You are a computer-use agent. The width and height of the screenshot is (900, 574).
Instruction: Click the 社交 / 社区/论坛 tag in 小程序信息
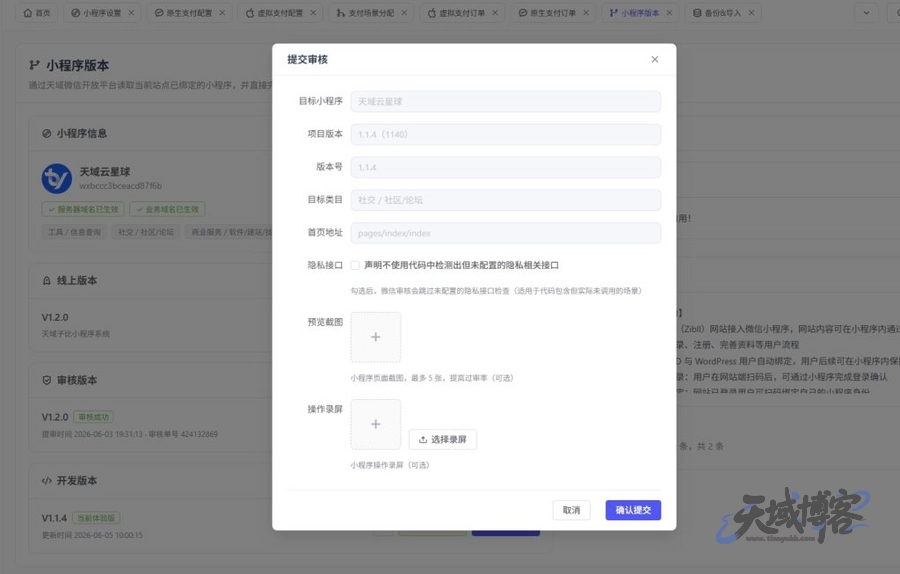click(x=146, y=232)
